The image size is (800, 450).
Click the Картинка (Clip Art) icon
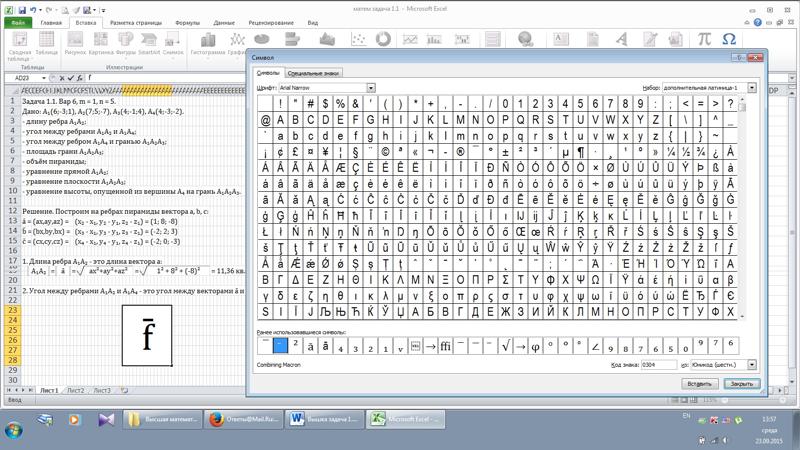pos(101,43)
